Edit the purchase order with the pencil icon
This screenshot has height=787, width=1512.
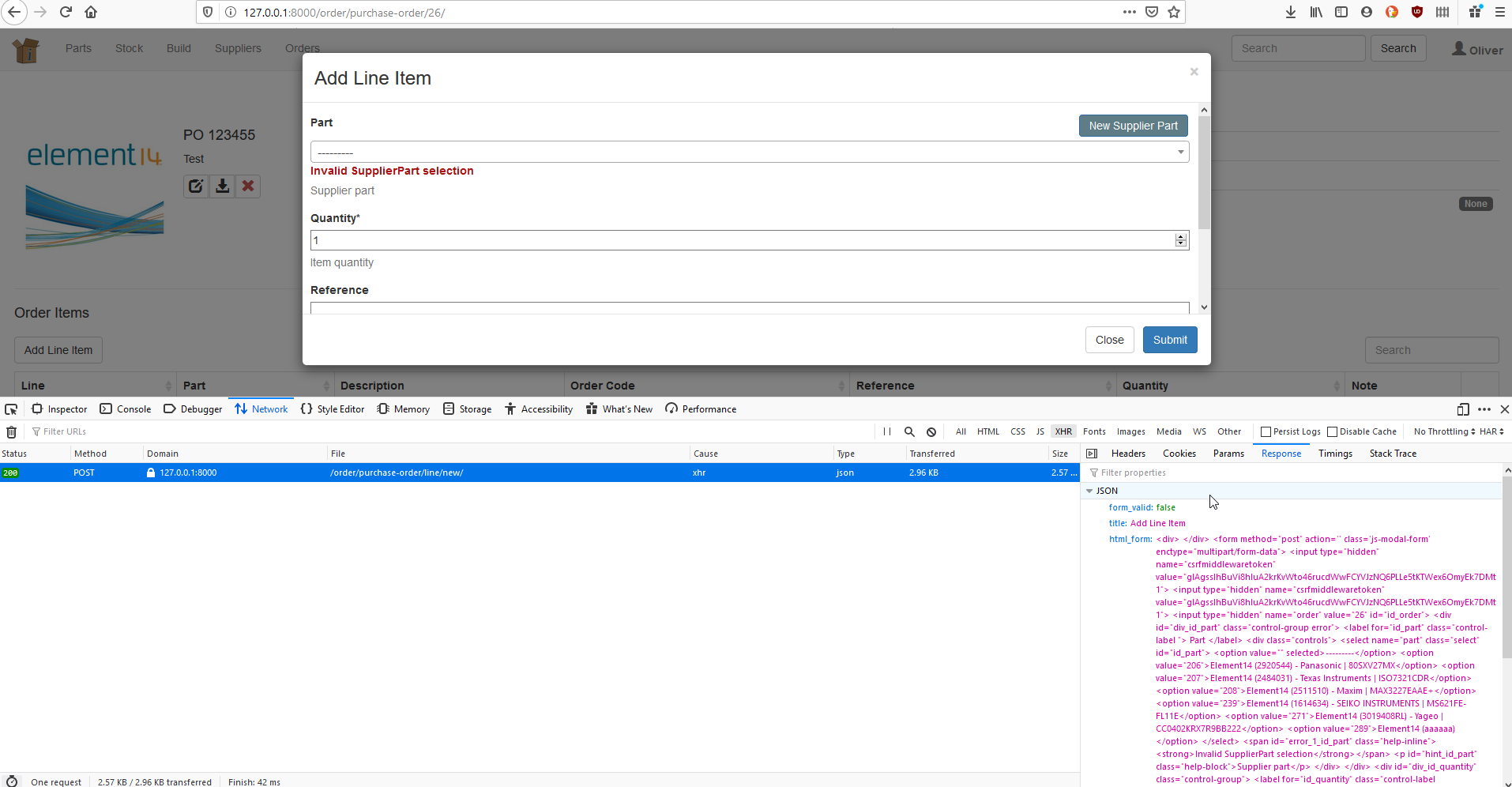click(x=196, y=186)
